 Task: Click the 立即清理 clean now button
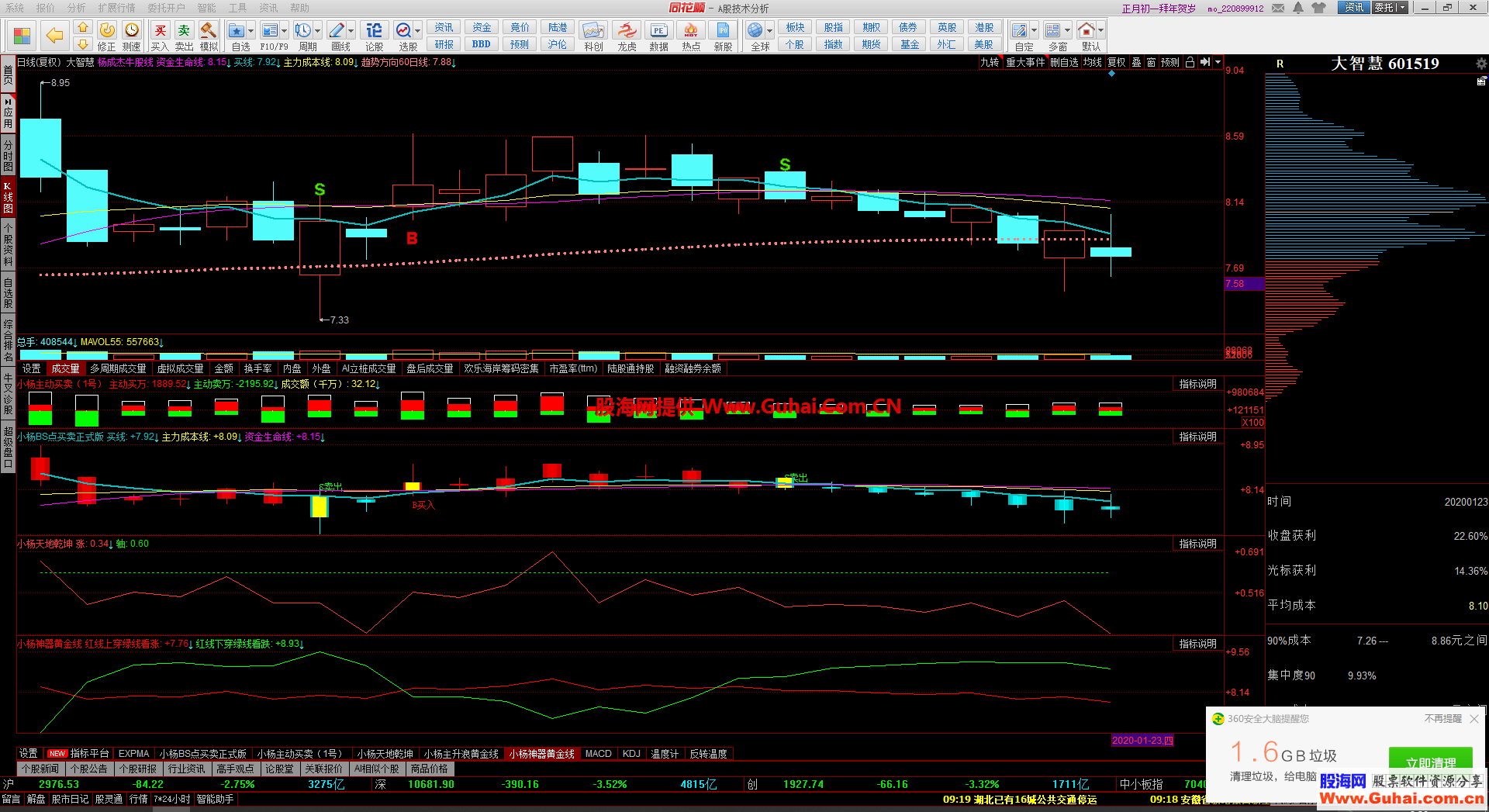click(x=1430, y=762)
